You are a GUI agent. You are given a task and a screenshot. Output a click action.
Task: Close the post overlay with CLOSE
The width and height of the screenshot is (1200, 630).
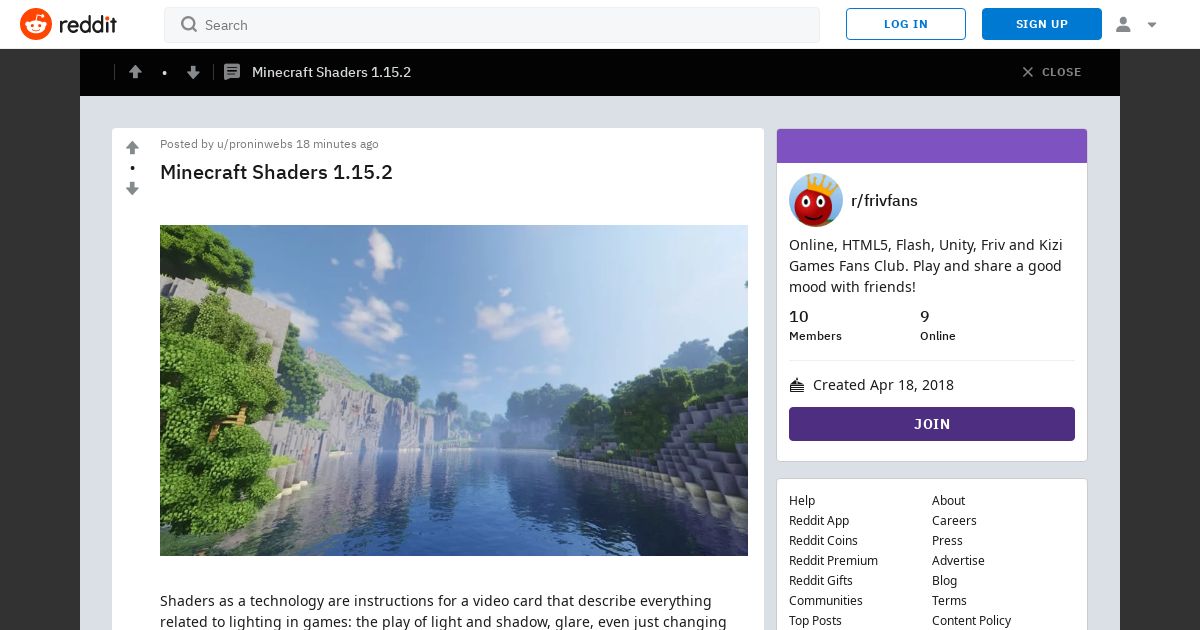point(1051,72)
